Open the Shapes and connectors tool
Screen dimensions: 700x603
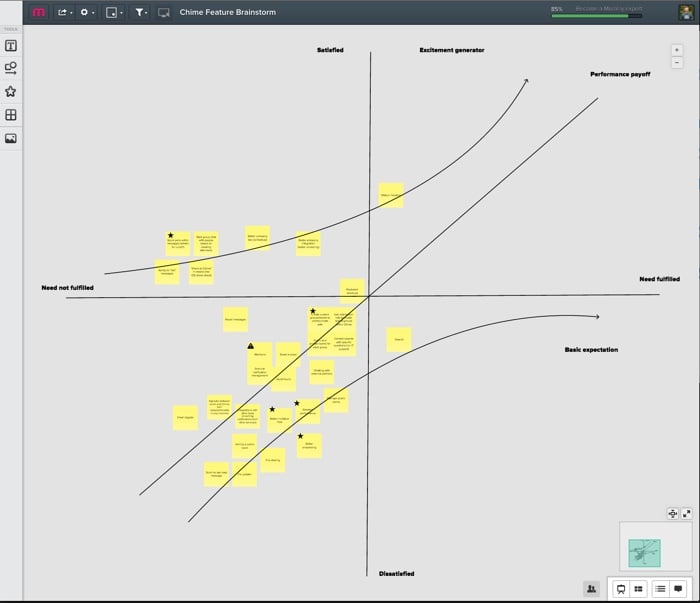pyautogui.click(x=11, y=68)
